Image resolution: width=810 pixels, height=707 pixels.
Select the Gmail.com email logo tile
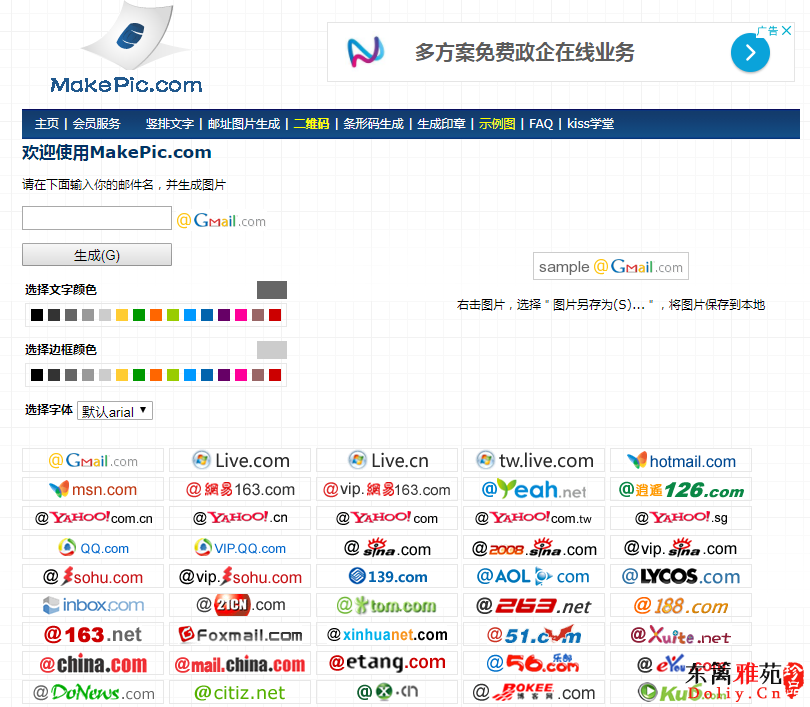[93, 460]
